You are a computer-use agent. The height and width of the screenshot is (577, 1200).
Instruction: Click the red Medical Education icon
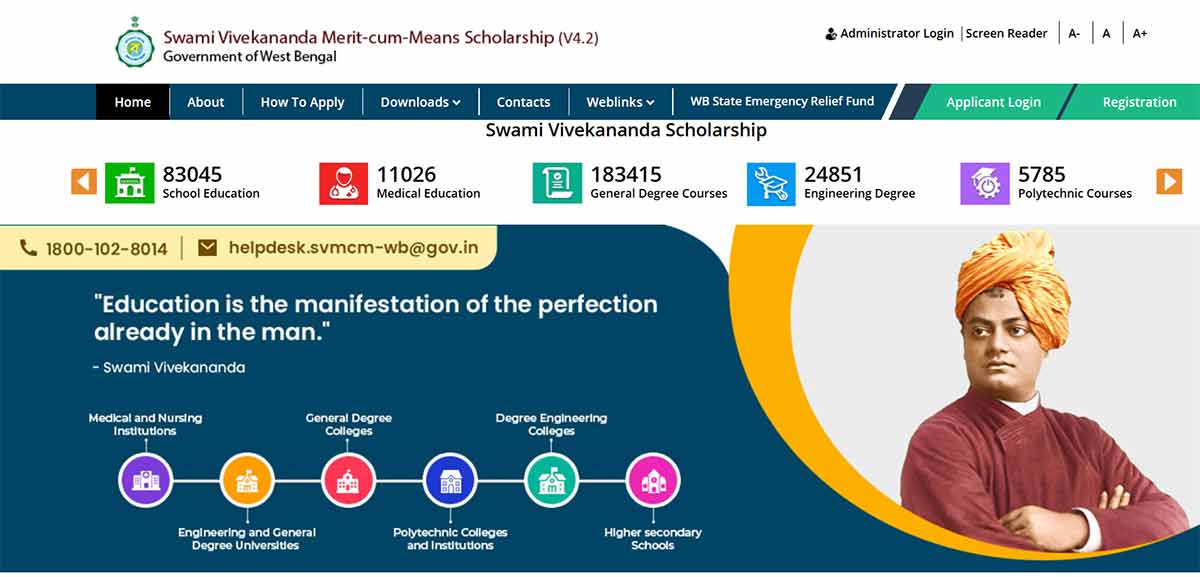[344, 184]
